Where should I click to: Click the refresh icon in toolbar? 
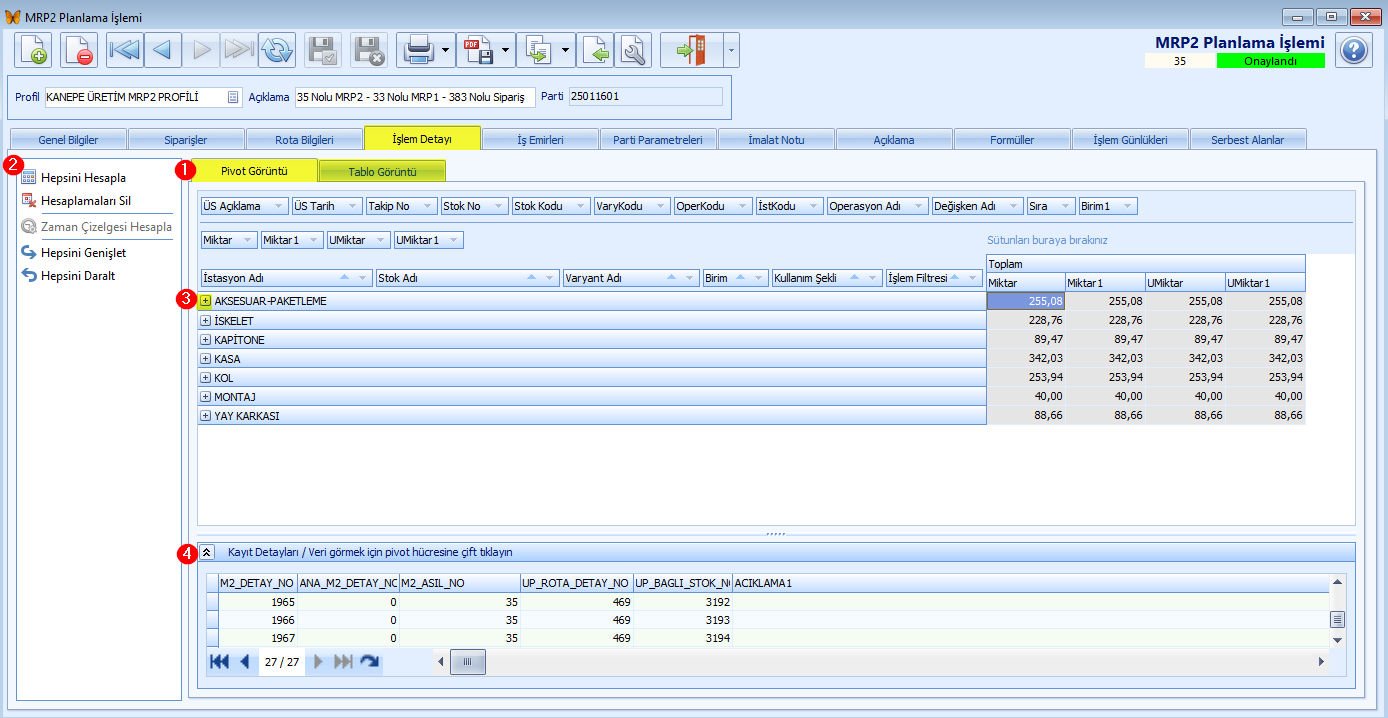277,49
